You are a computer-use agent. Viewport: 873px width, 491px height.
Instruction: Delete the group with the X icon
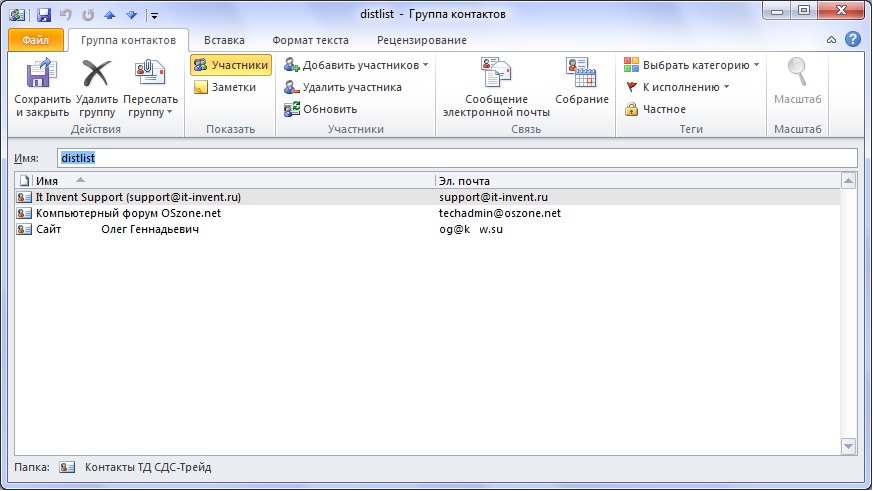click(96, 74)
